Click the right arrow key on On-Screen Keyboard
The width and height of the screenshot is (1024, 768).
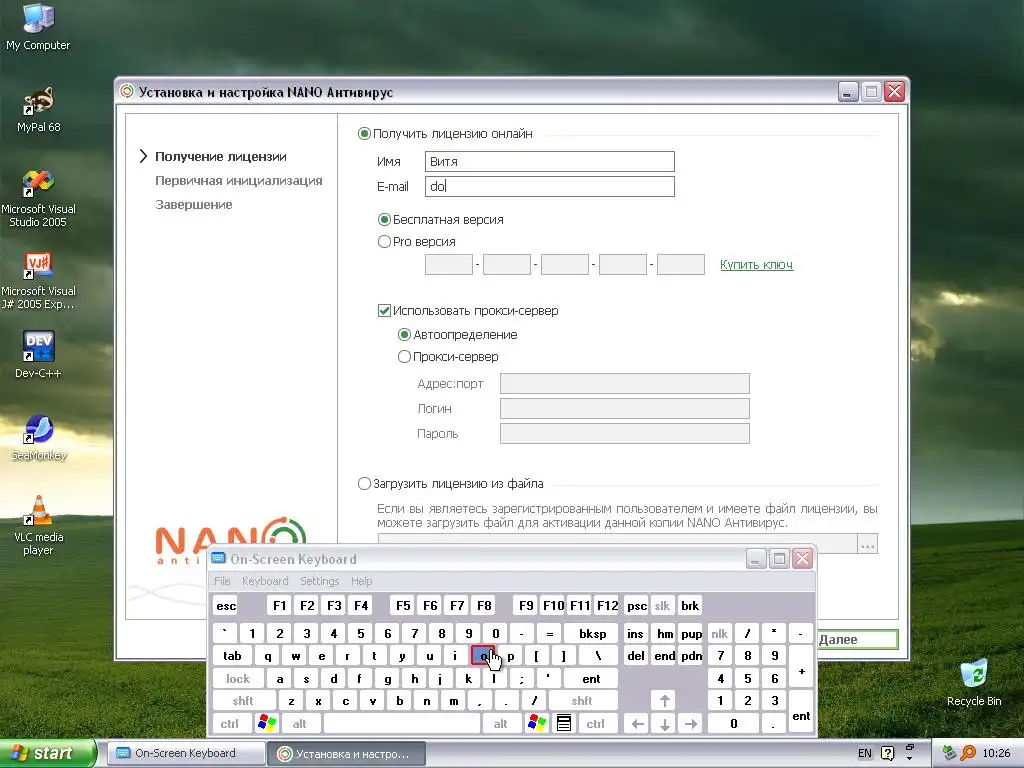tap(691, 723)
